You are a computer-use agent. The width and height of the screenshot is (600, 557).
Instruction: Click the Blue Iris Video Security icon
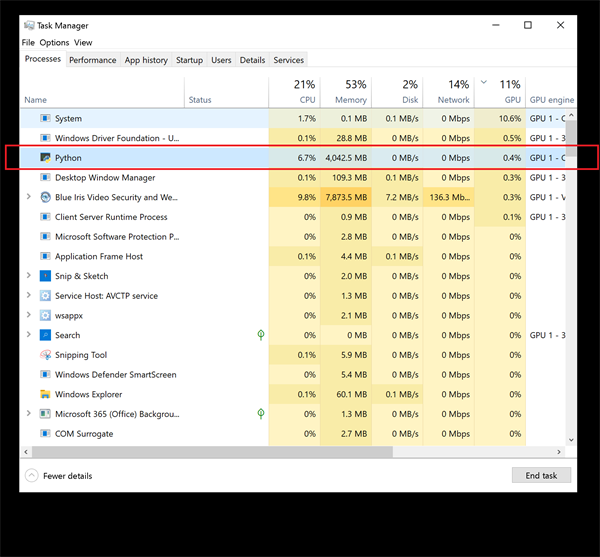click(x=45, y=197)
